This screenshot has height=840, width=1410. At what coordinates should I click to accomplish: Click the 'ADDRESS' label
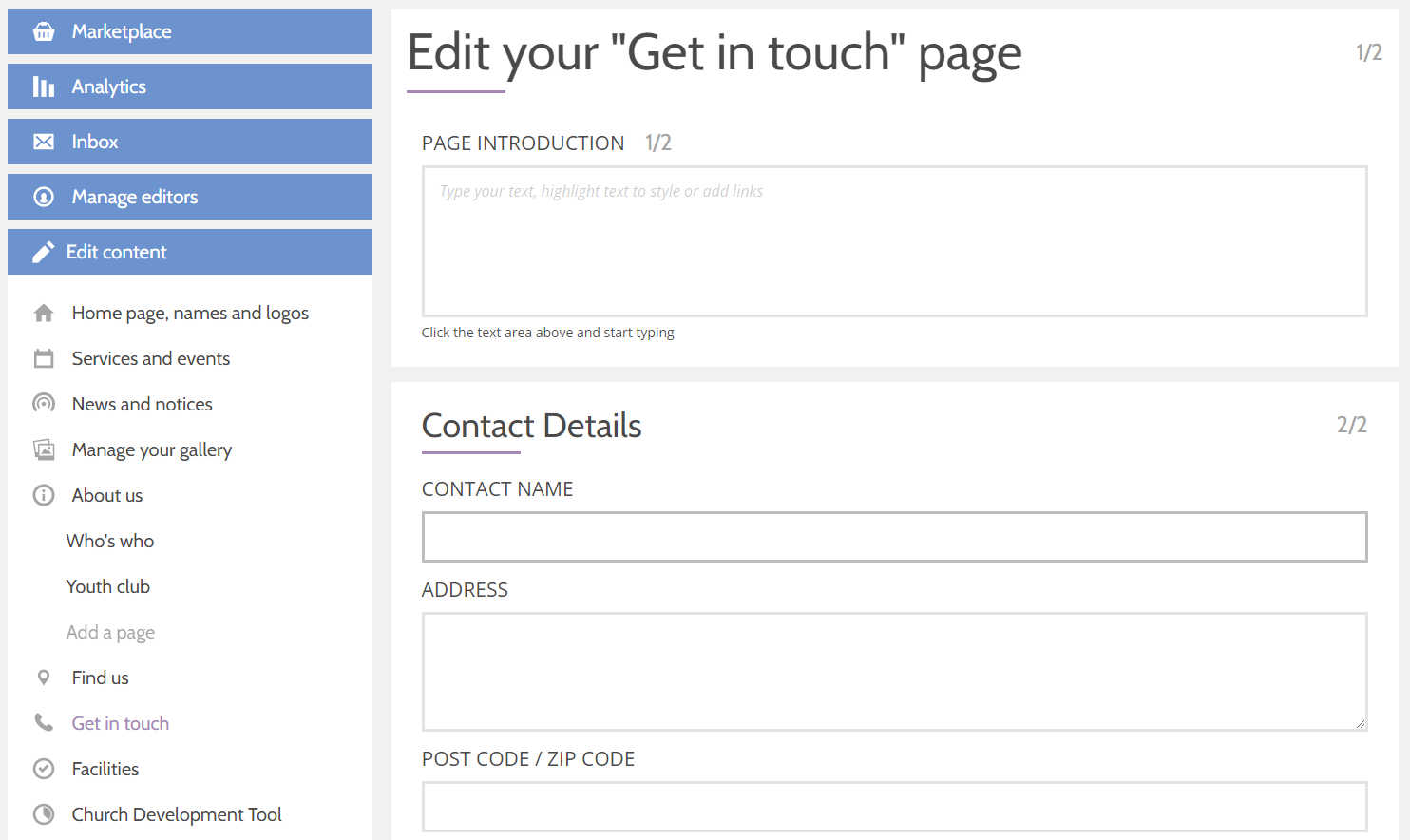click(x=466, y=590)
